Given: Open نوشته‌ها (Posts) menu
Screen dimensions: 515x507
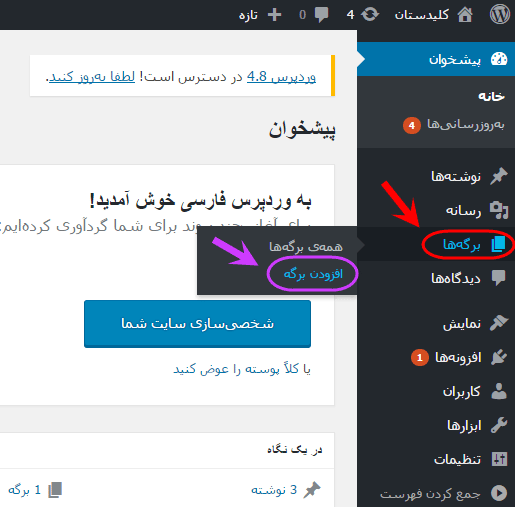Looking at the screenshot, I should pos(456,176).
